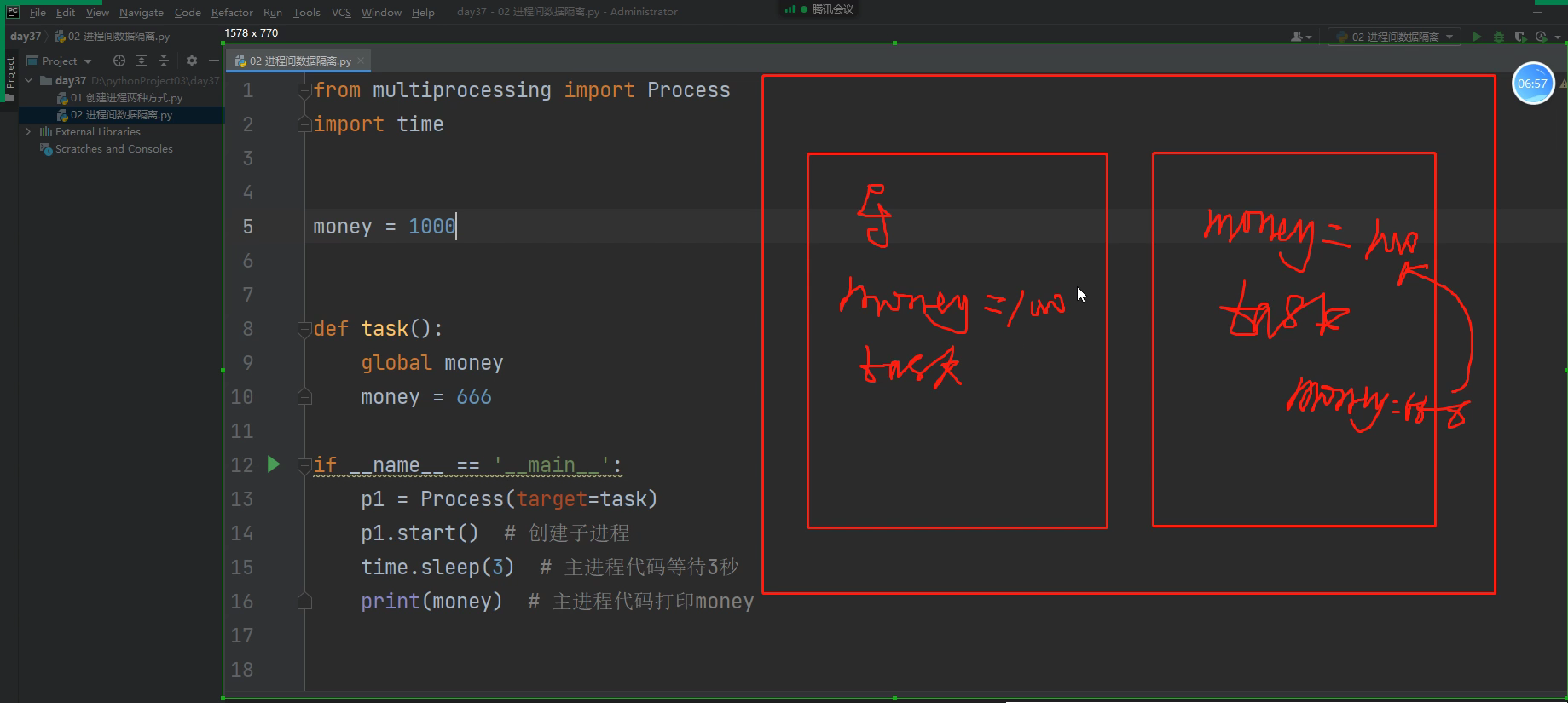Click the Select Opened File locate icon
Screen dimensions: 1568x703
(119, 61)
